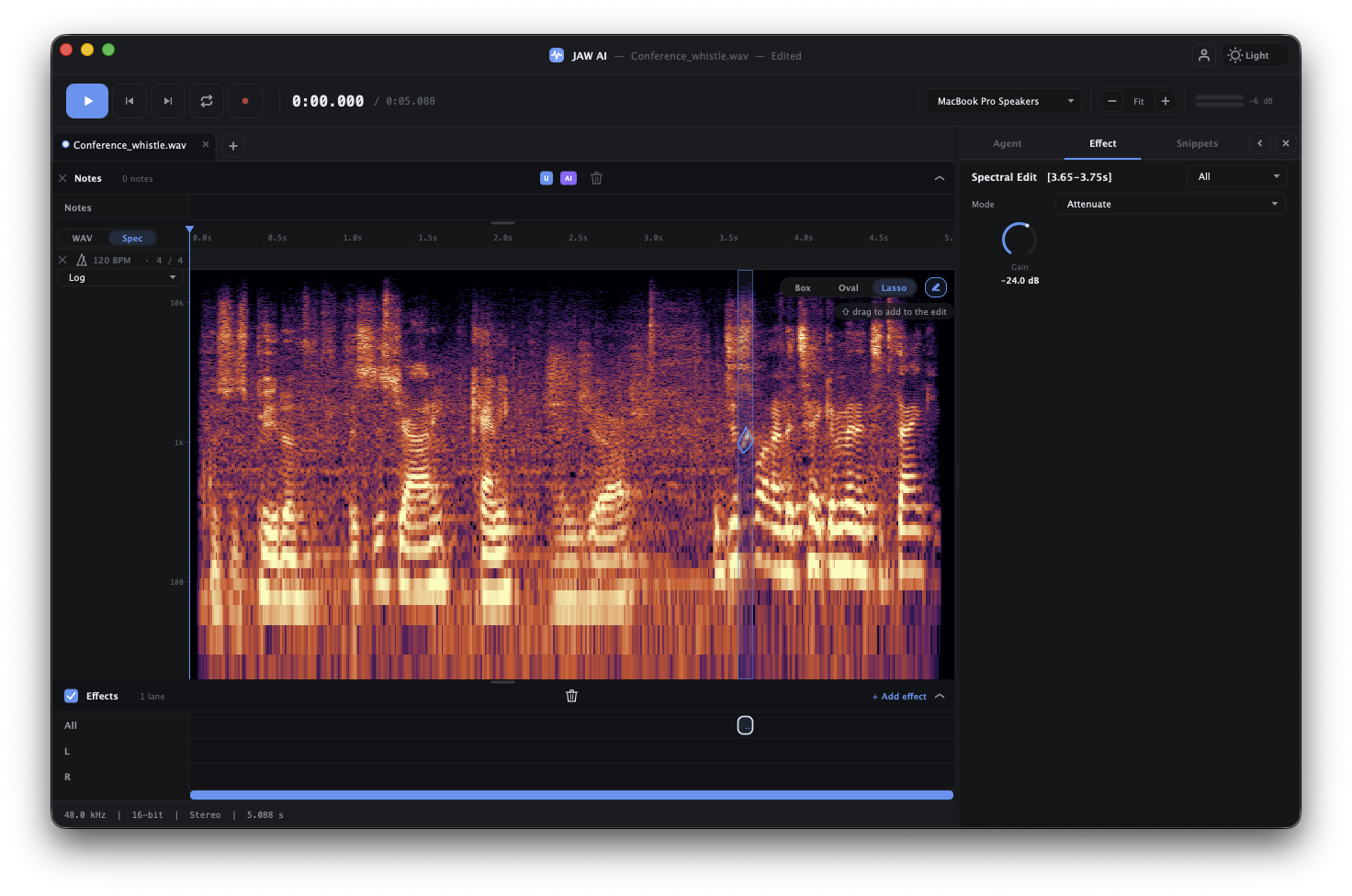
Task: Select the L channel lane label
Action: pyautogui.click(x=67, y=751)
